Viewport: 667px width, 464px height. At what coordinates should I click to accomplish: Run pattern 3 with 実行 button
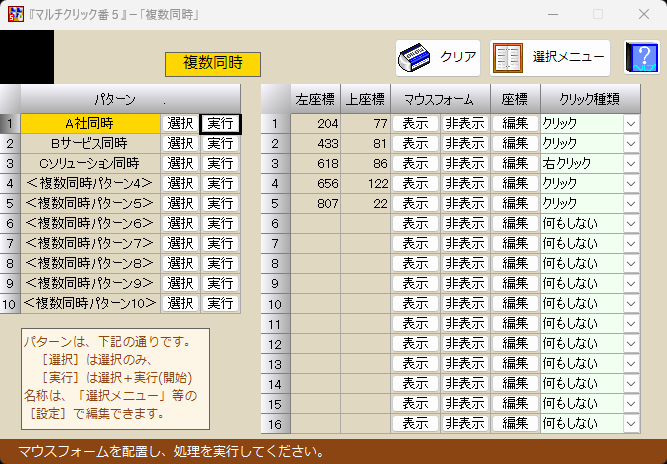pyautogui.click(x=220, y=164)
